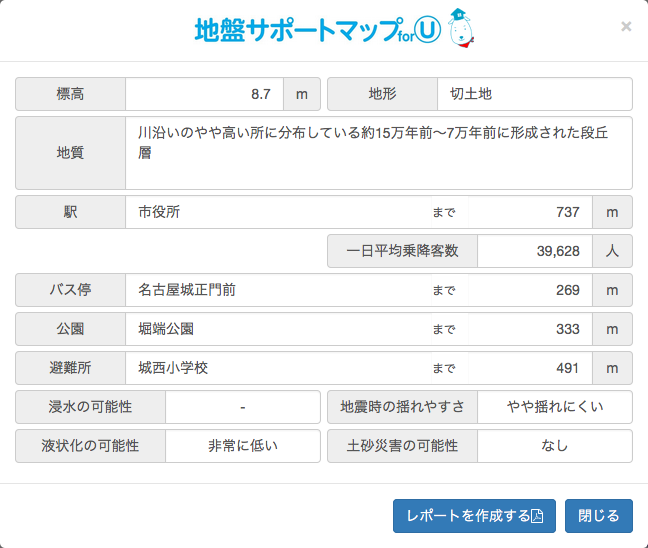Image resolution: width=648 pixels, height=548 pixels.
Task: Select the landslide value なし
Action: coord(555,446)
